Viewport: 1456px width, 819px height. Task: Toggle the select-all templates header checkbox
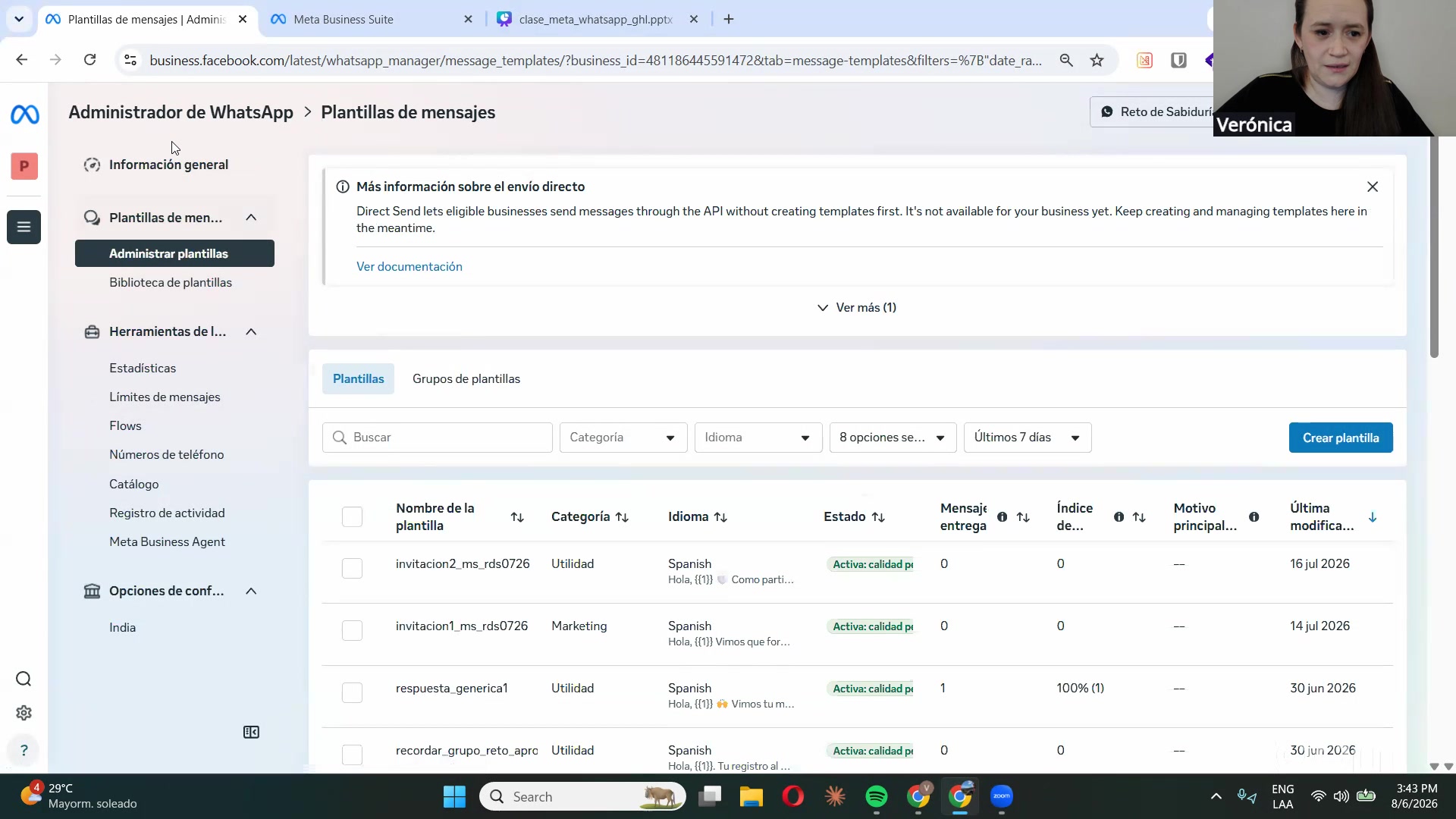coord(352,517)
